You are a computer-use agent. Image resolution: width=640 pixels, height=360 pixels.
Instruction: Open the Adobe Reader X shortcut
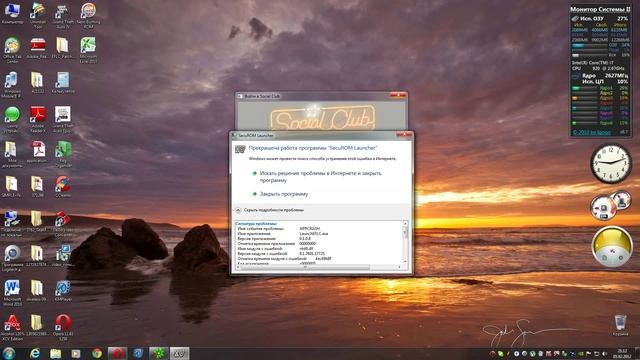(x=38, y=119)
